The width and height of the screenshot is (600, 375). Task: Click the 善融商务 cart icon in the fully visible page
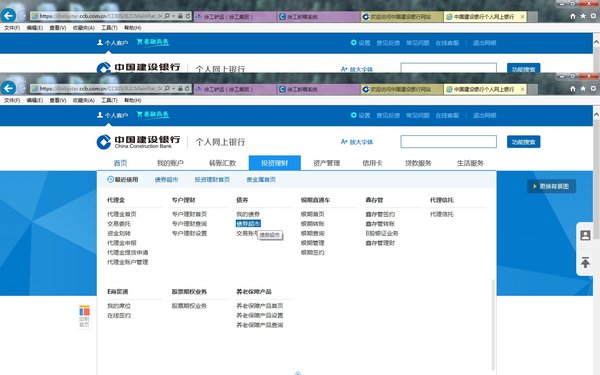[x=140, y=114]
